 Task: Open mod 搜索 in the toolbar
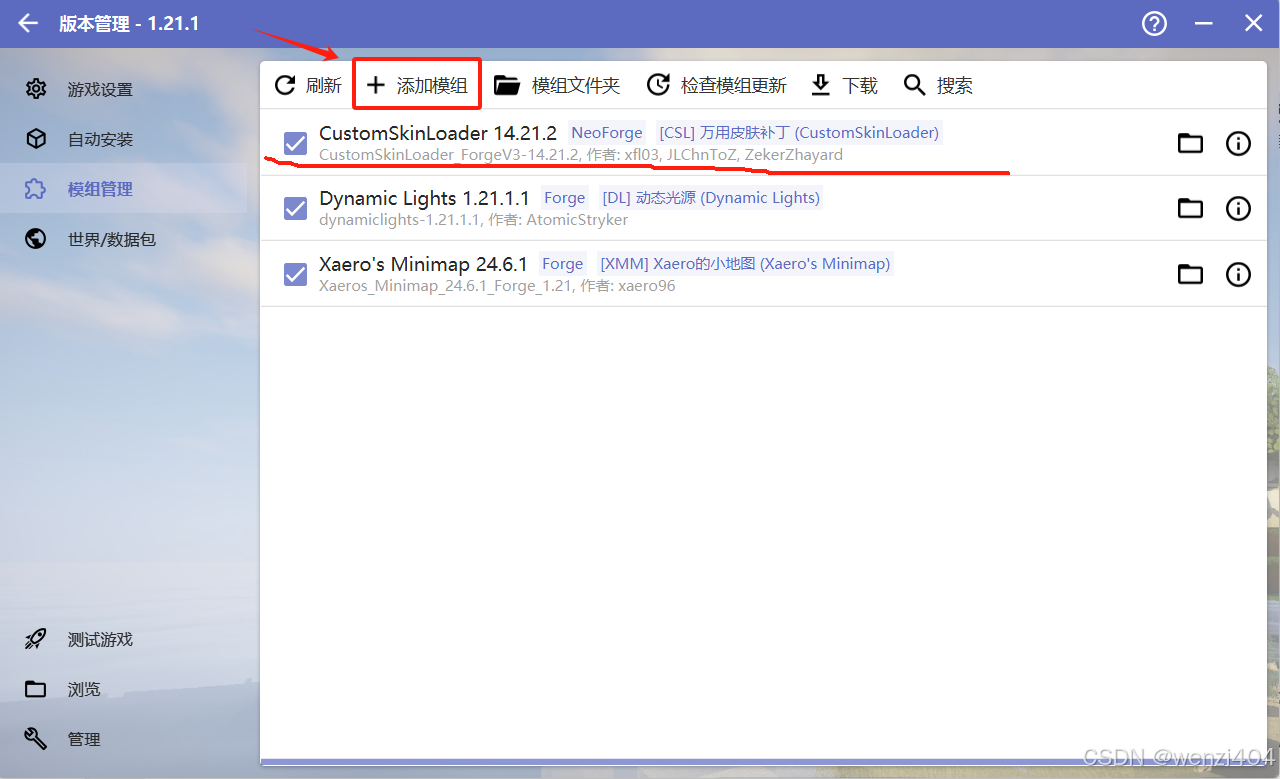(x=938, y=85)
